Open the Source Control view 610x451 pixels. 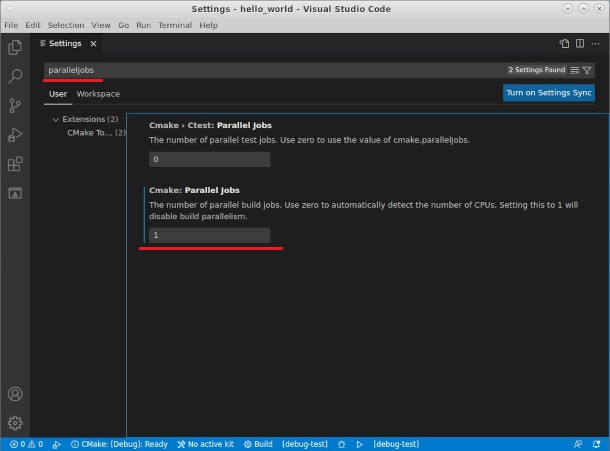point(15,105)
